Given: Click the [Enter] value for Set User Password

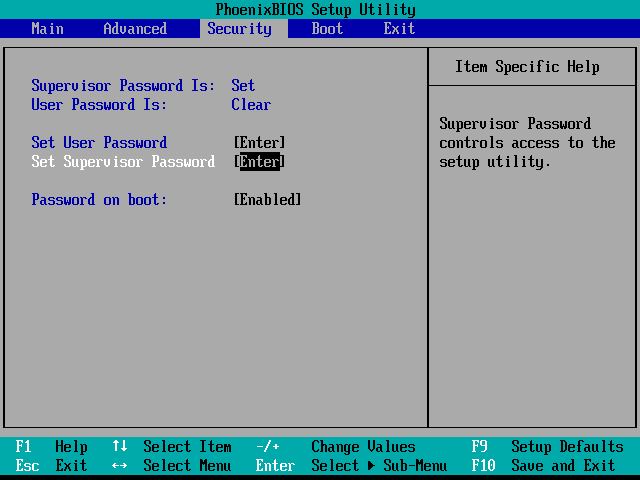Looking at the screenshot, I should click(260, 142).
